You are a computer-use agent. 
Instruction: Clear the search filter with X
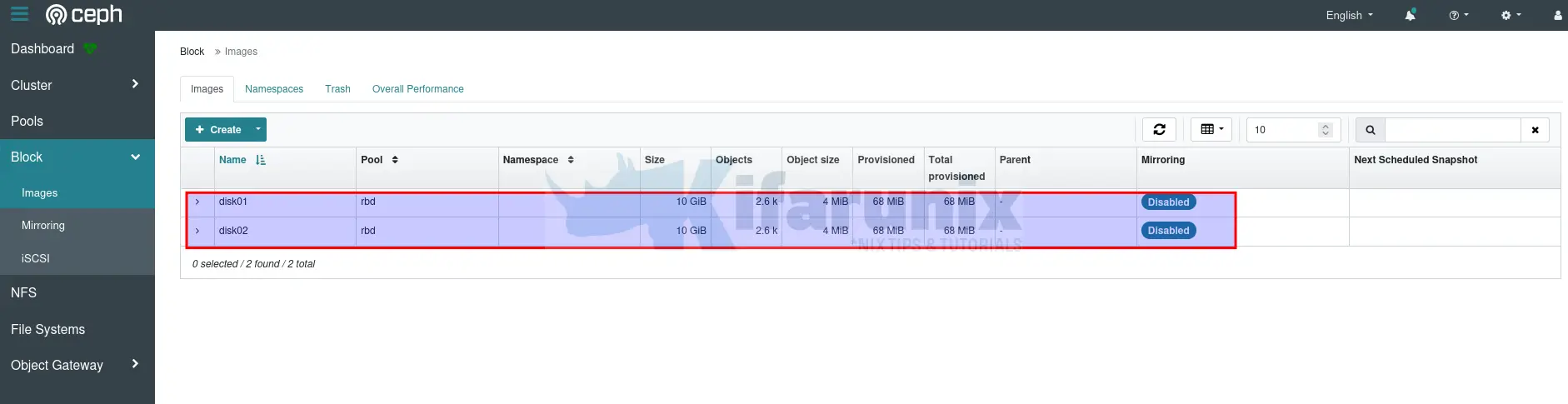point(1535,130)
